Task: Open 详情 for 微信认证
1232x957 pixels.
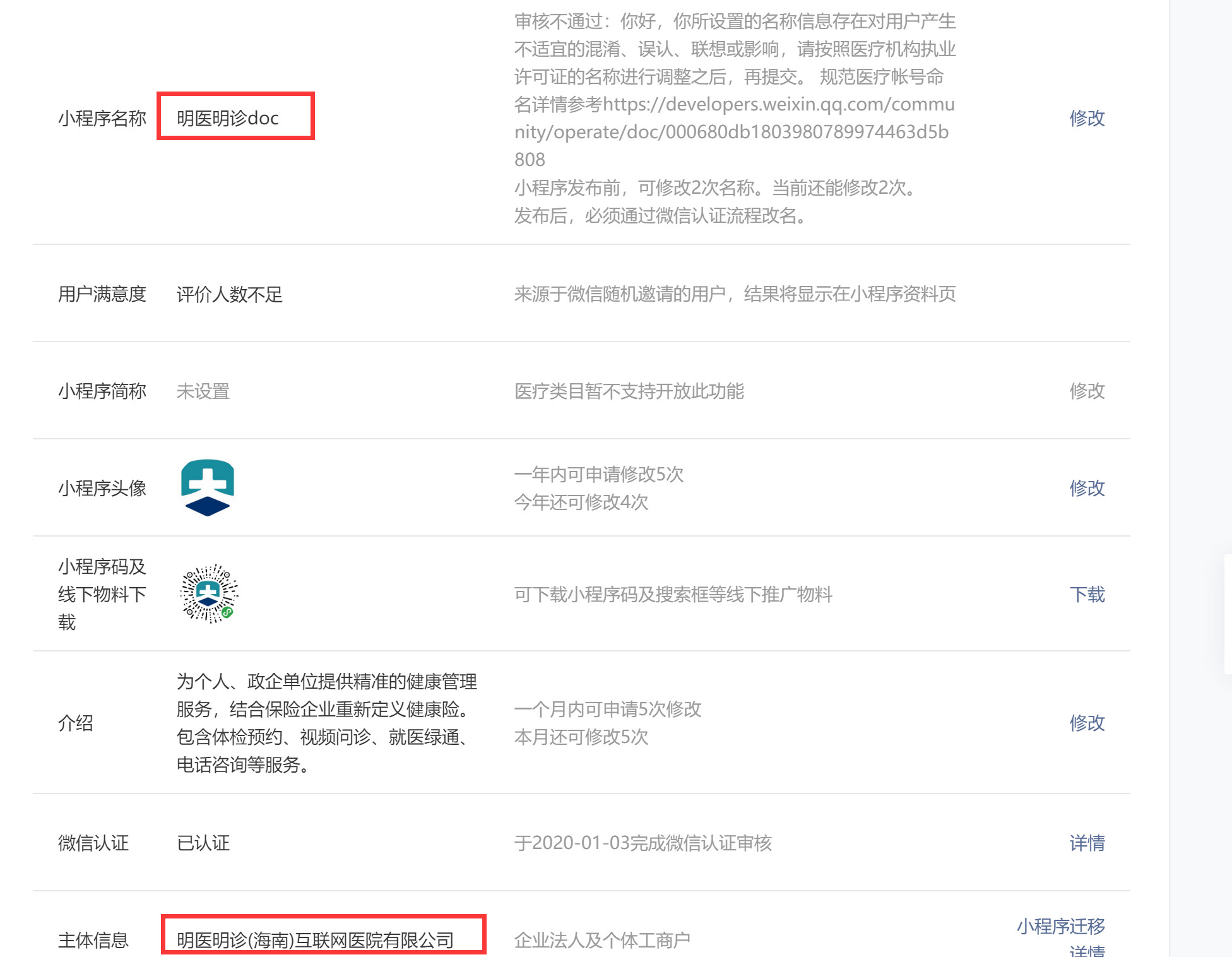Action: 1086,843
